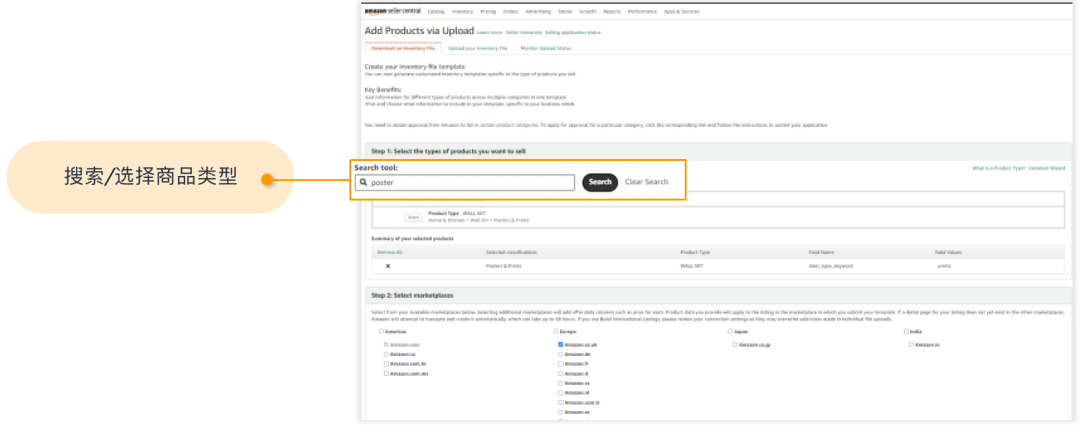1080x425 pixels.
Task: Open the Inventory menu
Action: [462, 12]
